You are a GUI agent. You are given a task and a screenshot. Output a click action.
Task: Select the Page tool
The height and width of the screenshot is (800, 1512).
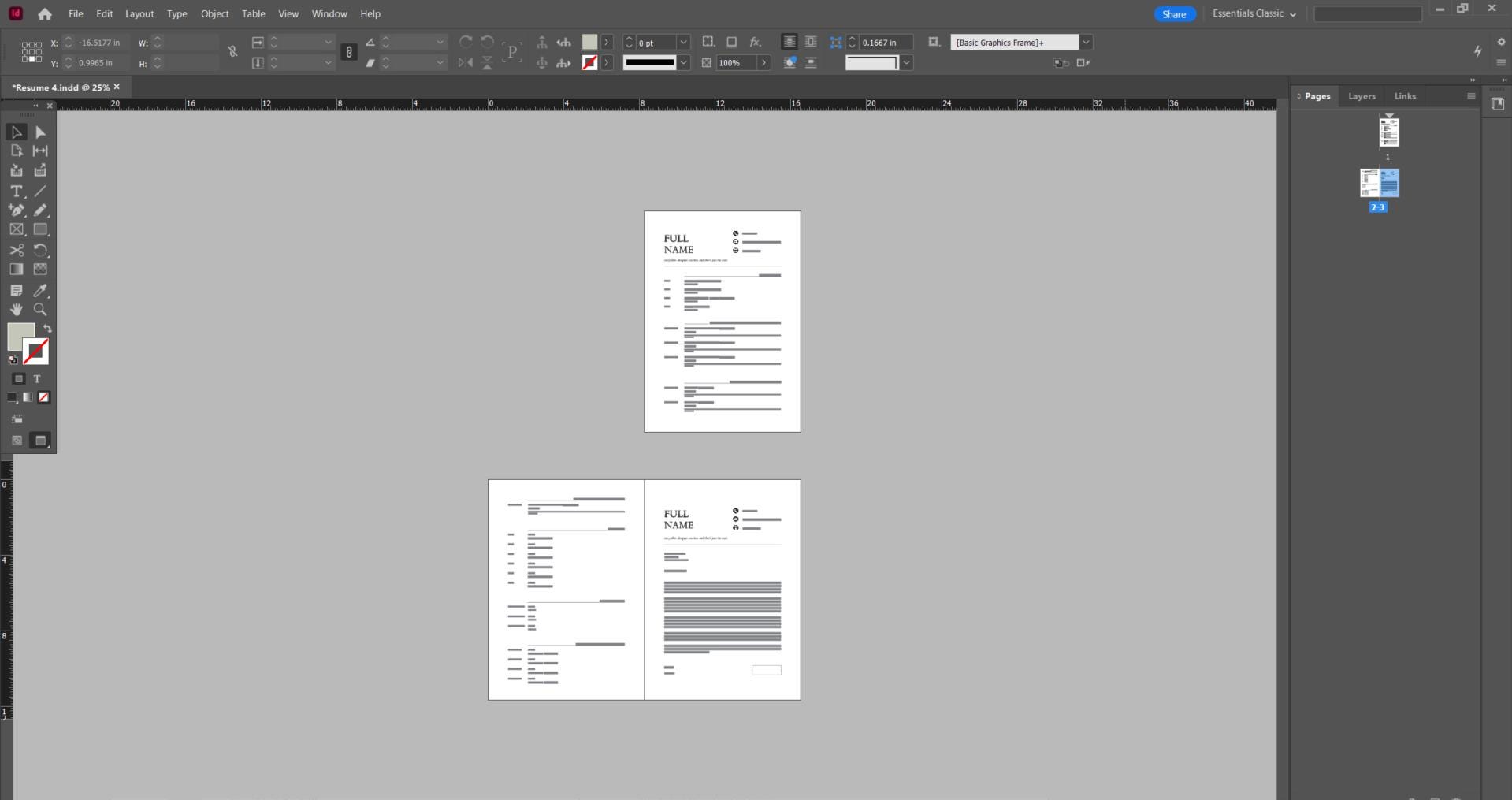tap(17, 151)
